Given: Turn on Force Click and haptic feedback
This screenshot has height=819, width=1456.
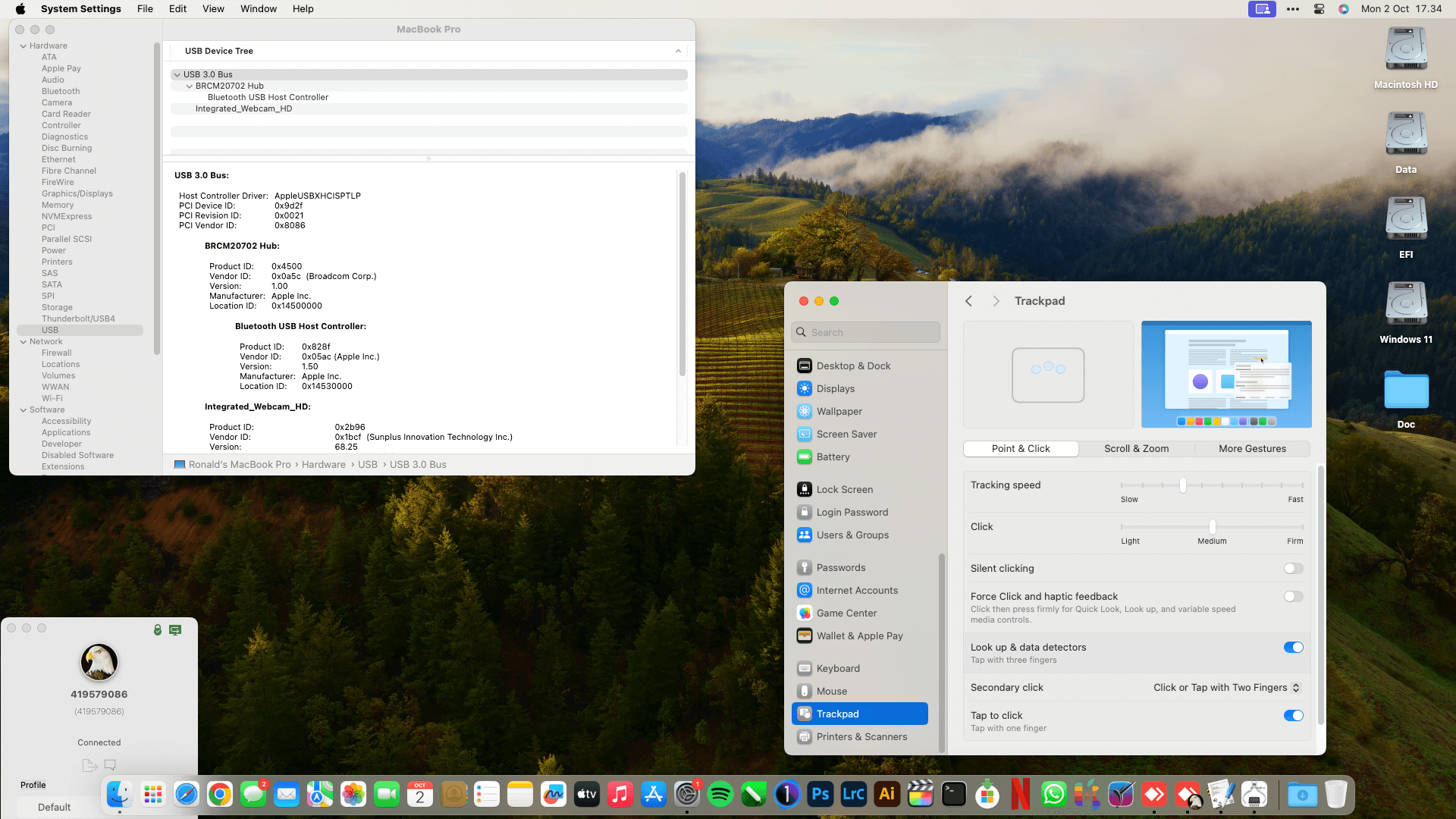Looking at the screenshot, I should pos(1293,597).
